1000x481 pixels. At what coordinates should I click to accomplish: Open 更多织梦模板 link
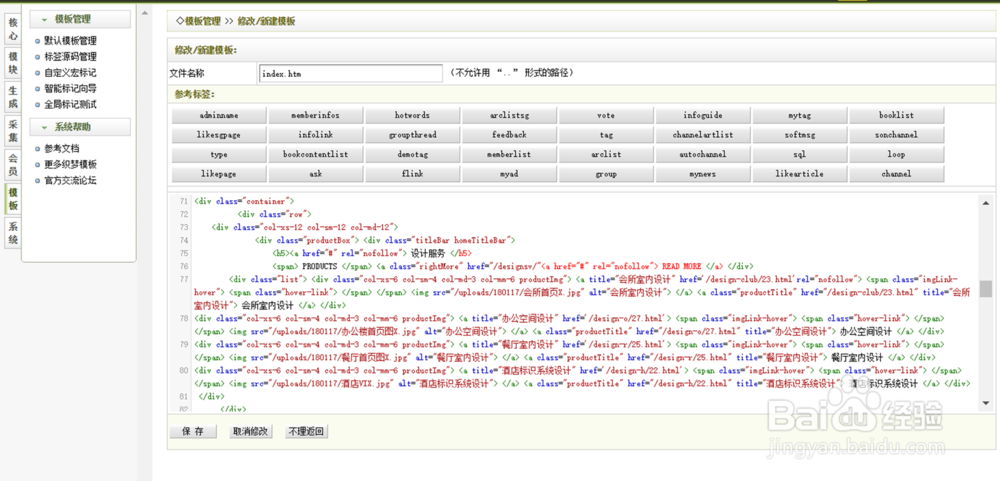[x=70, y=165]
